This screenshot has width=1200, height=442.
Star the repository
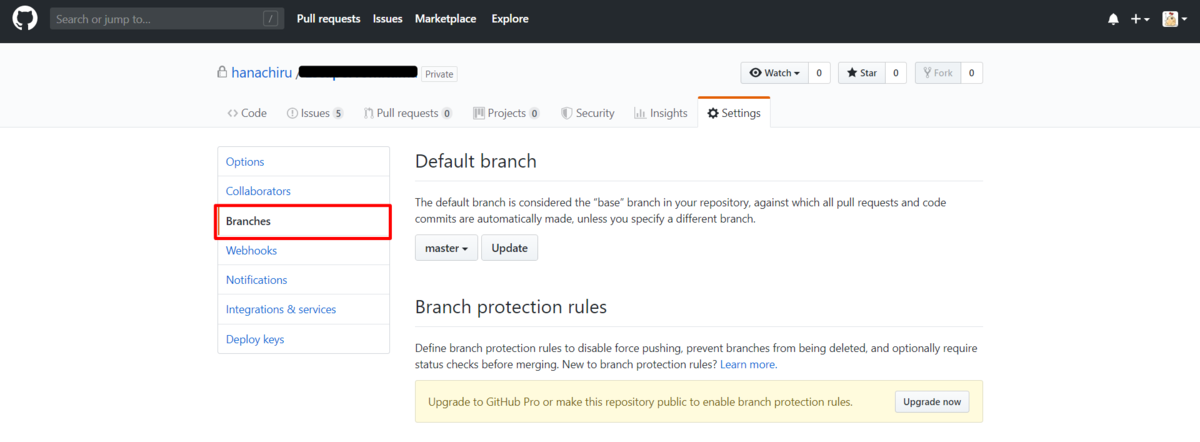[861, 73]
